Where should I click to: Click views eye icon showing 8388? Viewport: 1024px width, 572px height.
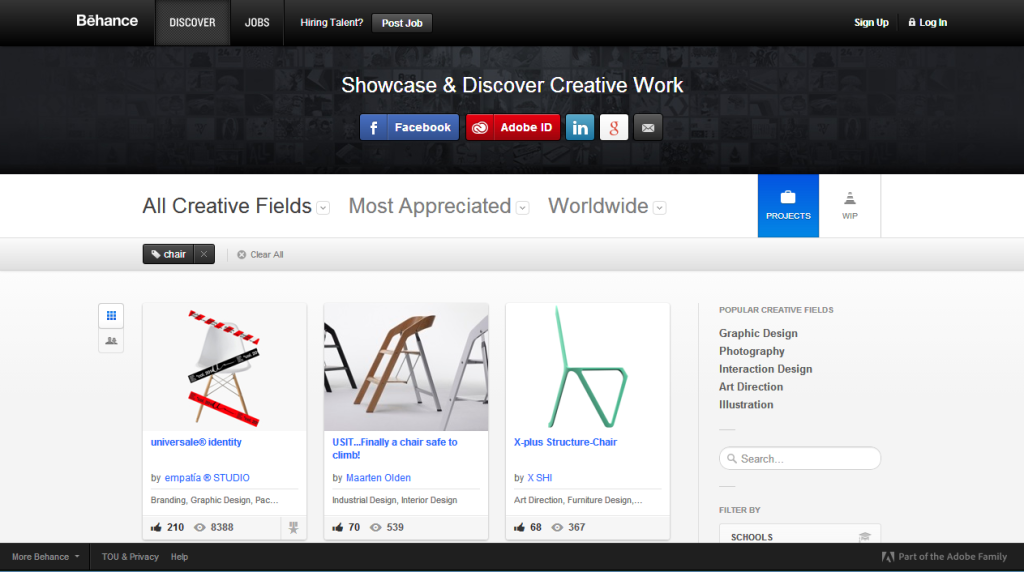tap(200, 527)
